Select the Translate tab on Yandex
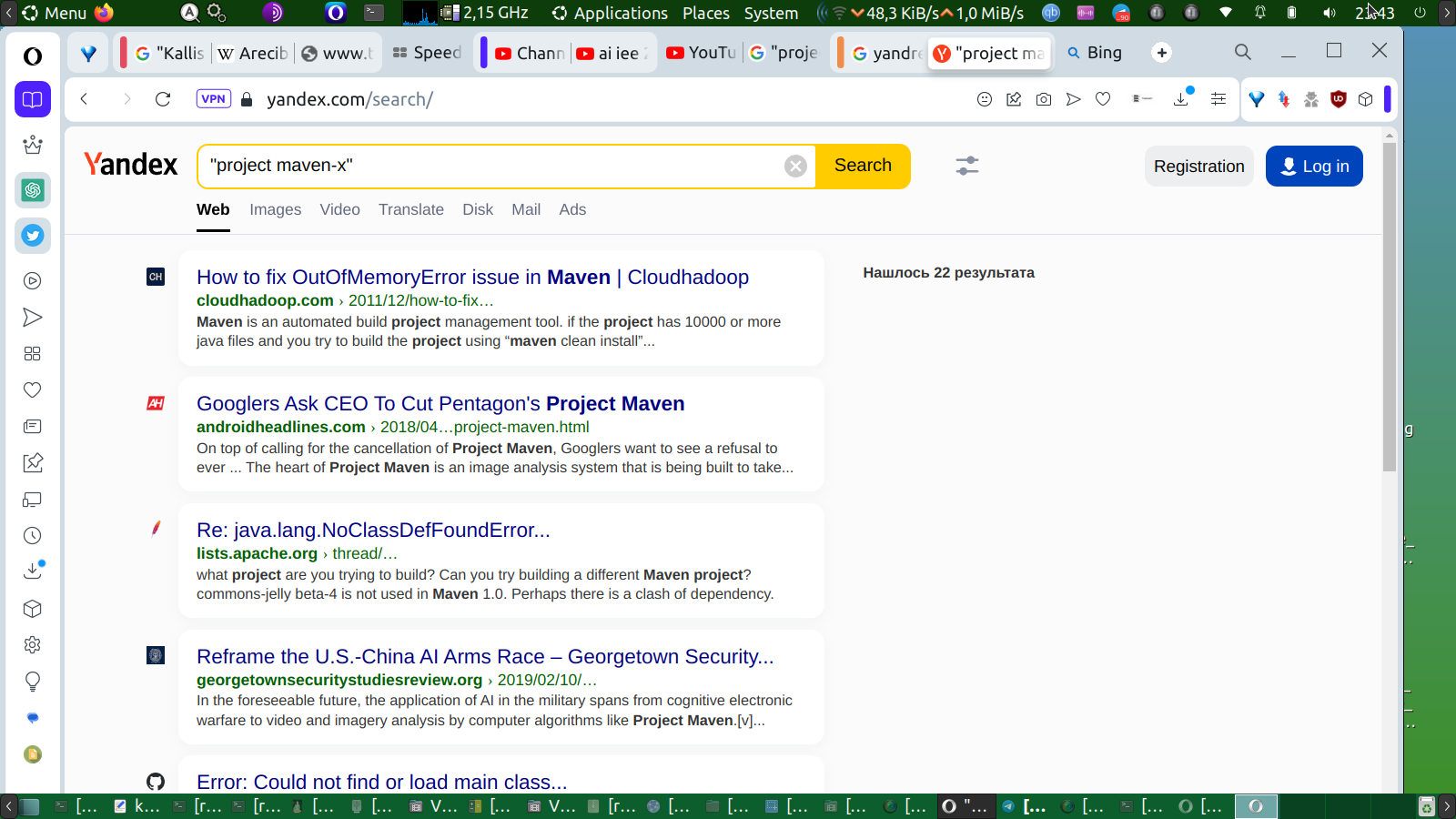The height and width of the screenshot is (819, 1456). (411, 210)
